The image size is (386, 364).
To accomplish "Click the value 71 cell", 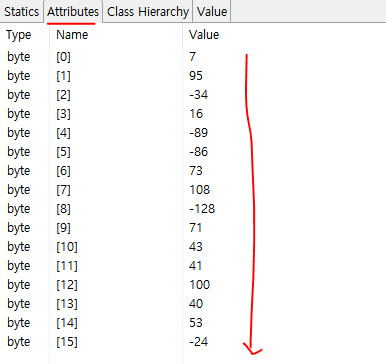I will tap(196, 228).
